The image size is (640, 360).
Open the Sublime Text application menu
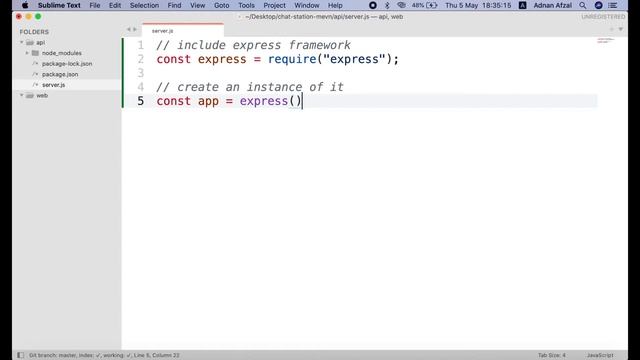point(59,5)
